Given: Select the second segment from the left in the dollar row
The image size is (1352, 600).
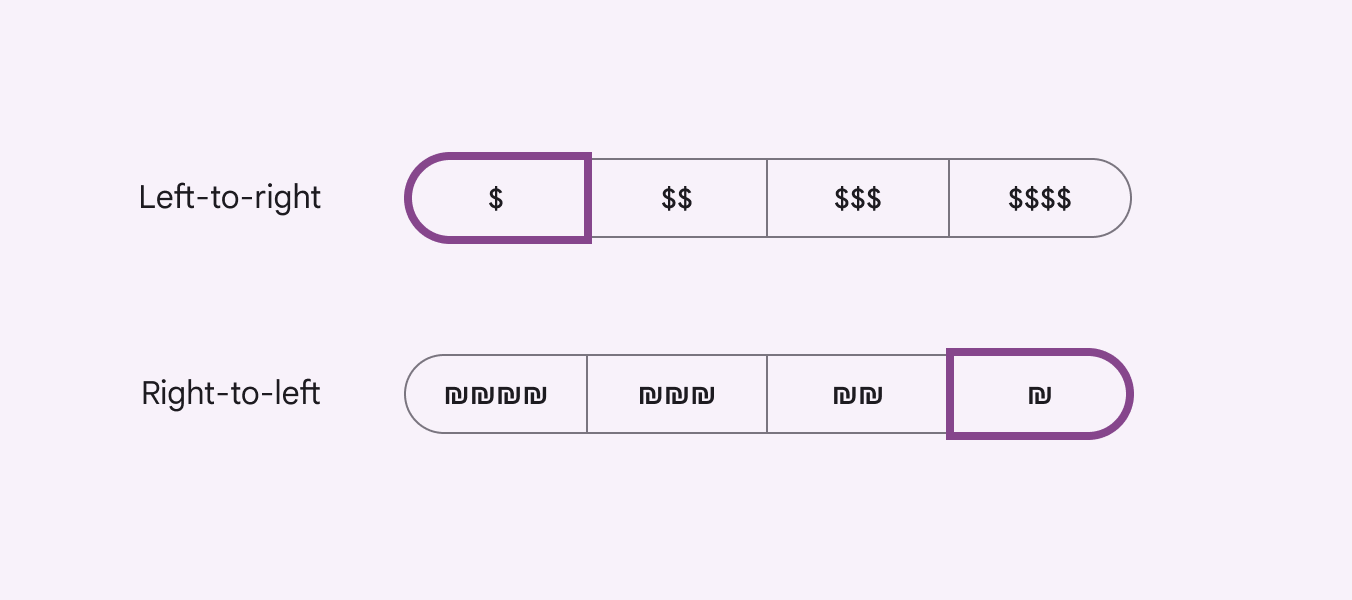Looking at the screenshot, I should coord(677,198).
